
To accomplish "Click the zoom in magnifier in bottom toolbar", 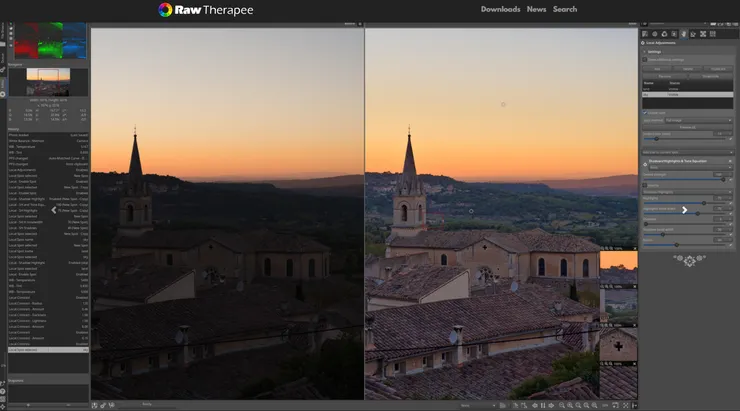I will [570, 405].
